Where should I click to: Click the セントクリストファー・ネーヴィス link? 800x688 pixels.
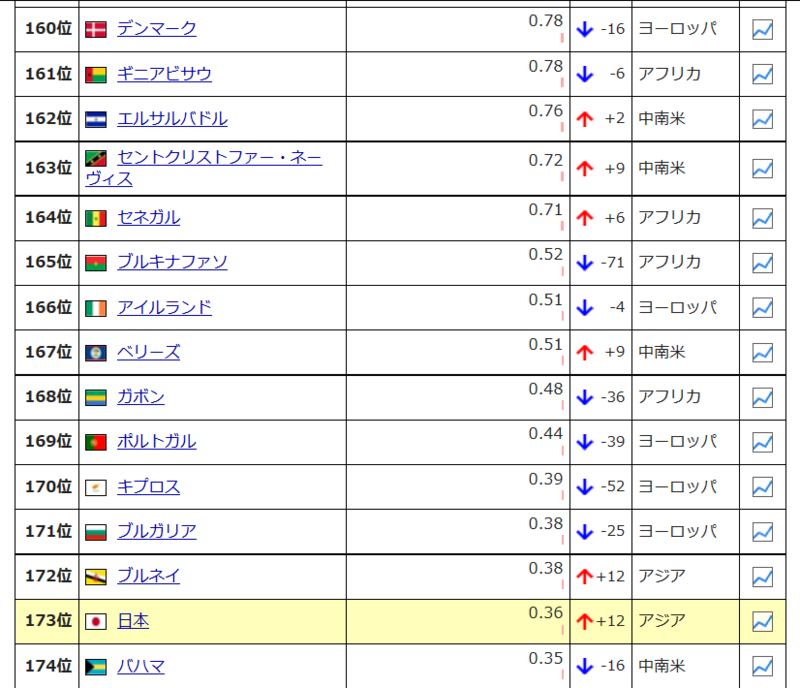click(x=220, y=159)
